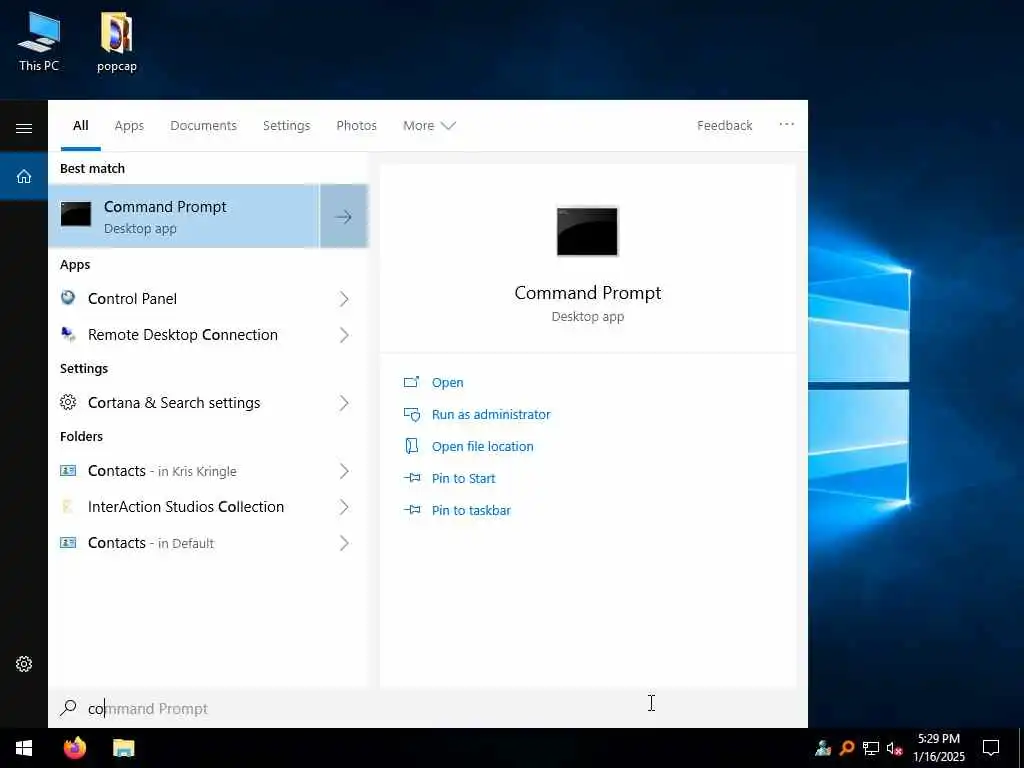Screen dimensions: 1024x768
Task: Open the This PC desktop icon
Action: 39,42
